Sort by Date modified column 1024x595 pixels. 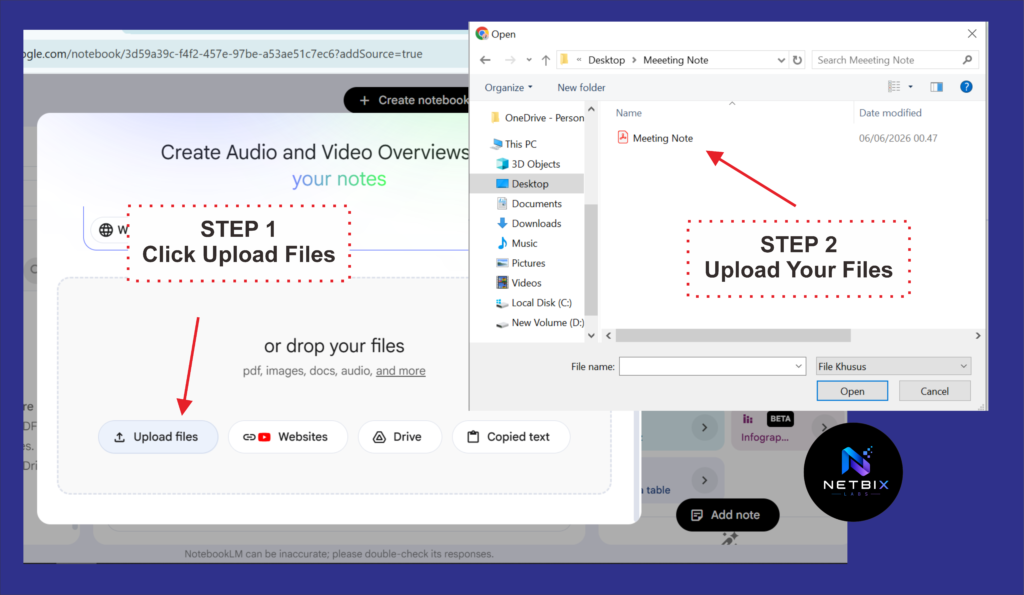click(890, 113)
